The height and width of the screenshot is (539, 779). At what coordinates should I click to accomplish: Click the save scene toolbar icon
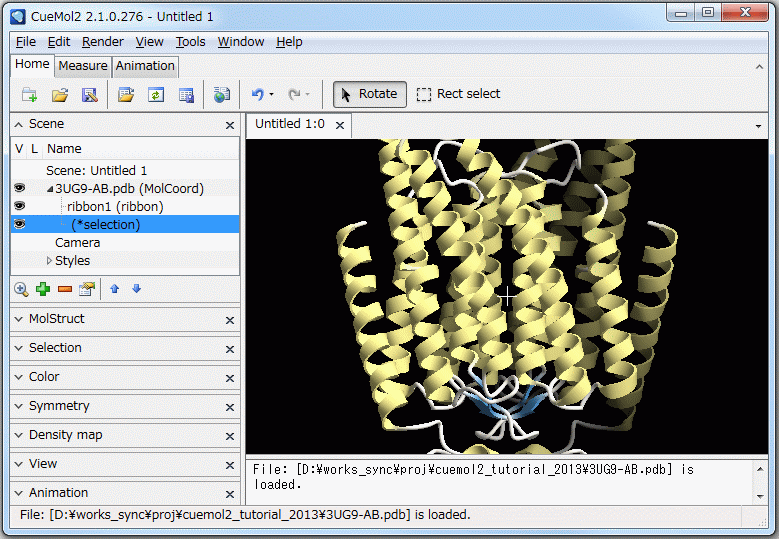click(x=89, y=94)
